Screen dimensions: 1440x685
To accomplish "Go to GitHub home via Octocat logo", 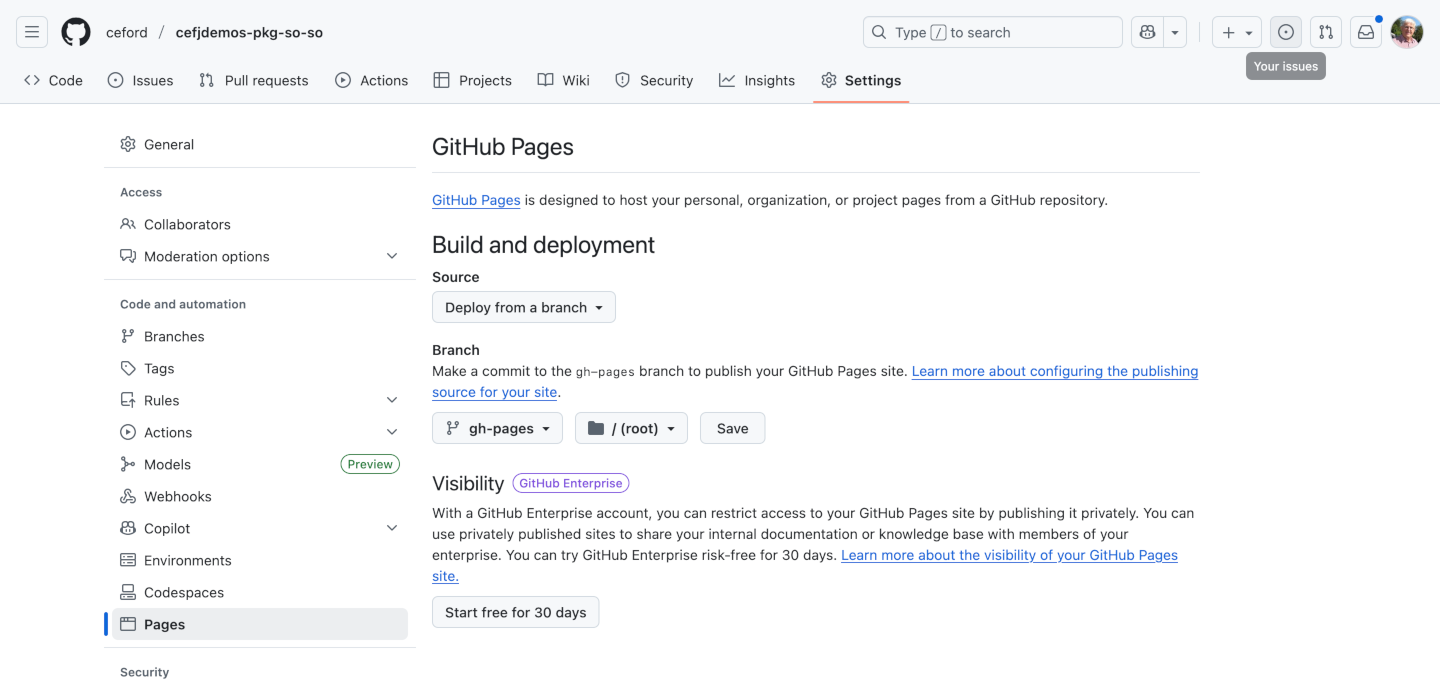I will click(76, 32).
